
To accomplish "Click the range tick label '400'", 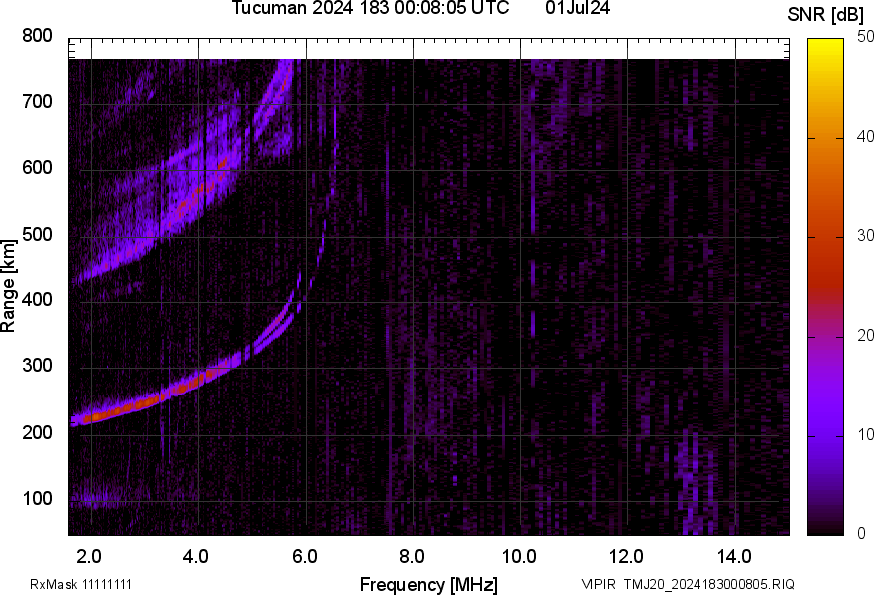I will 37,300.
